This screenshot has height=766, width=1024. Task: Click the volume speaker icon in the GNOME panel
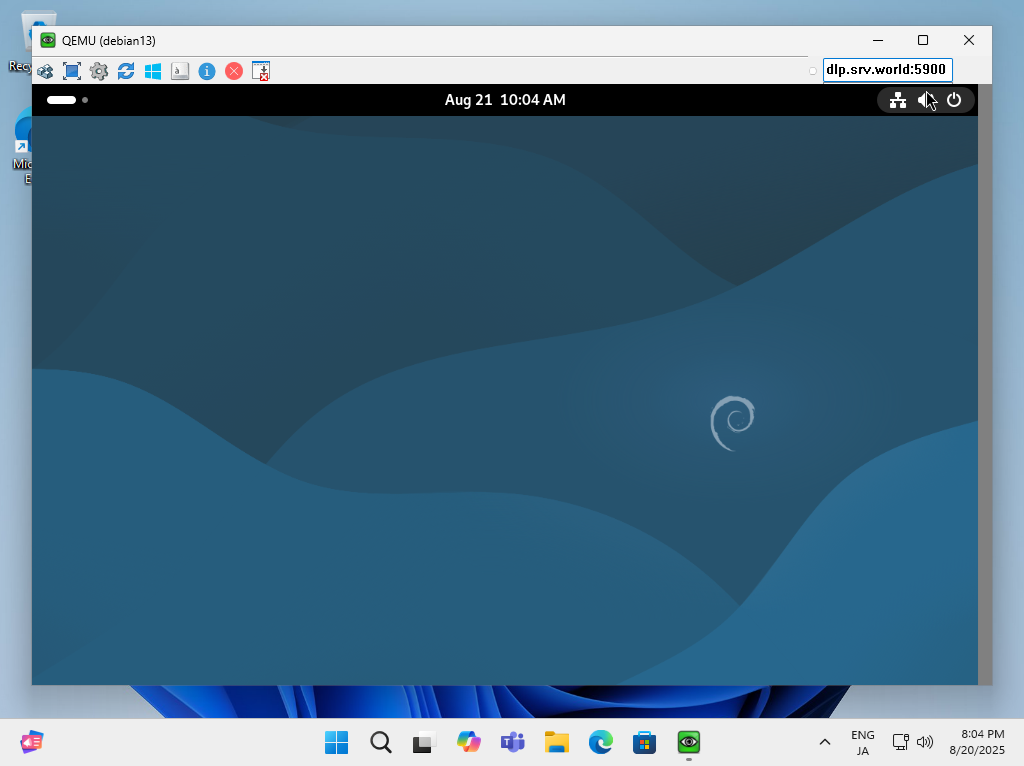(x=925, y=100)
